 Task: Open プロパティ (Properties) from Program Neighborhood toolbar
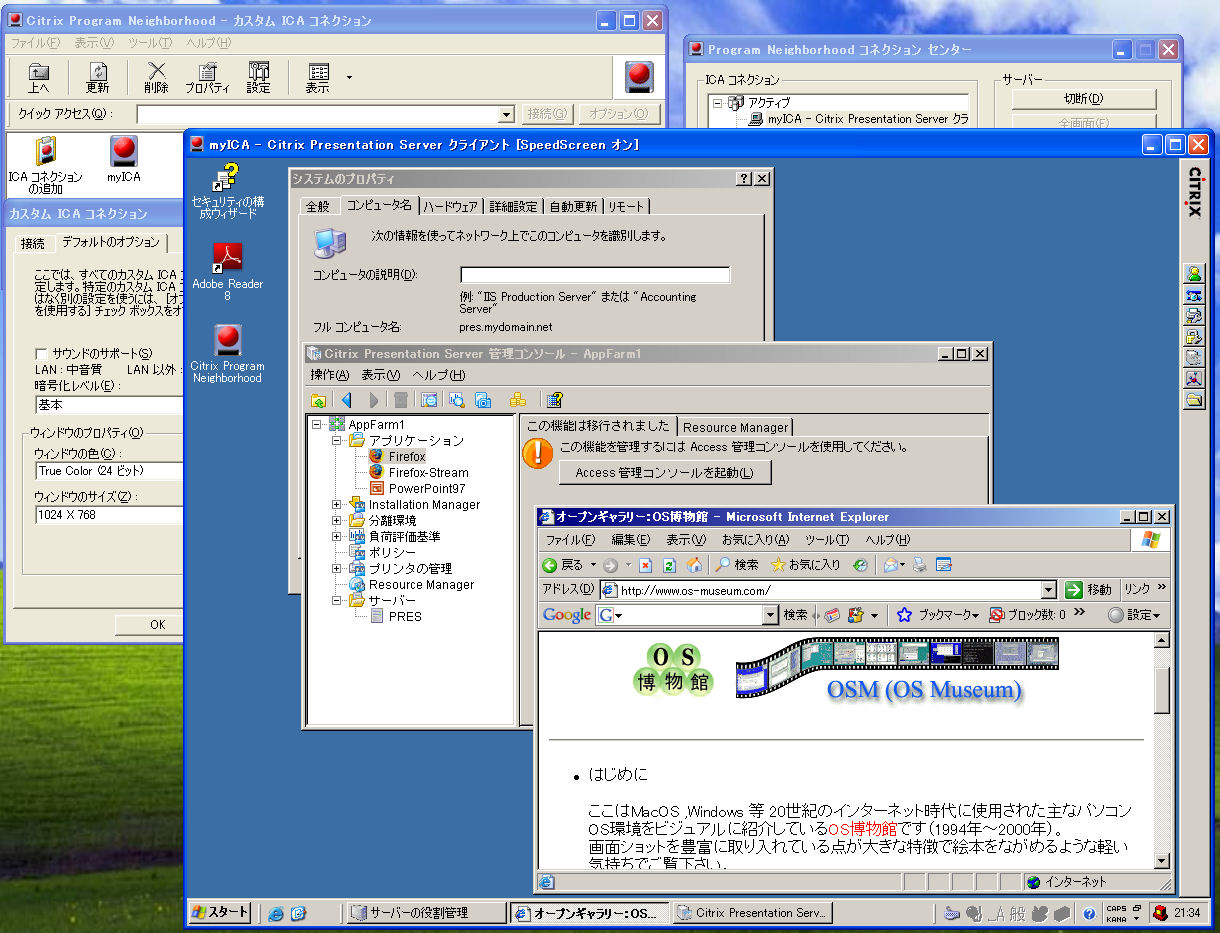(207, 78)
